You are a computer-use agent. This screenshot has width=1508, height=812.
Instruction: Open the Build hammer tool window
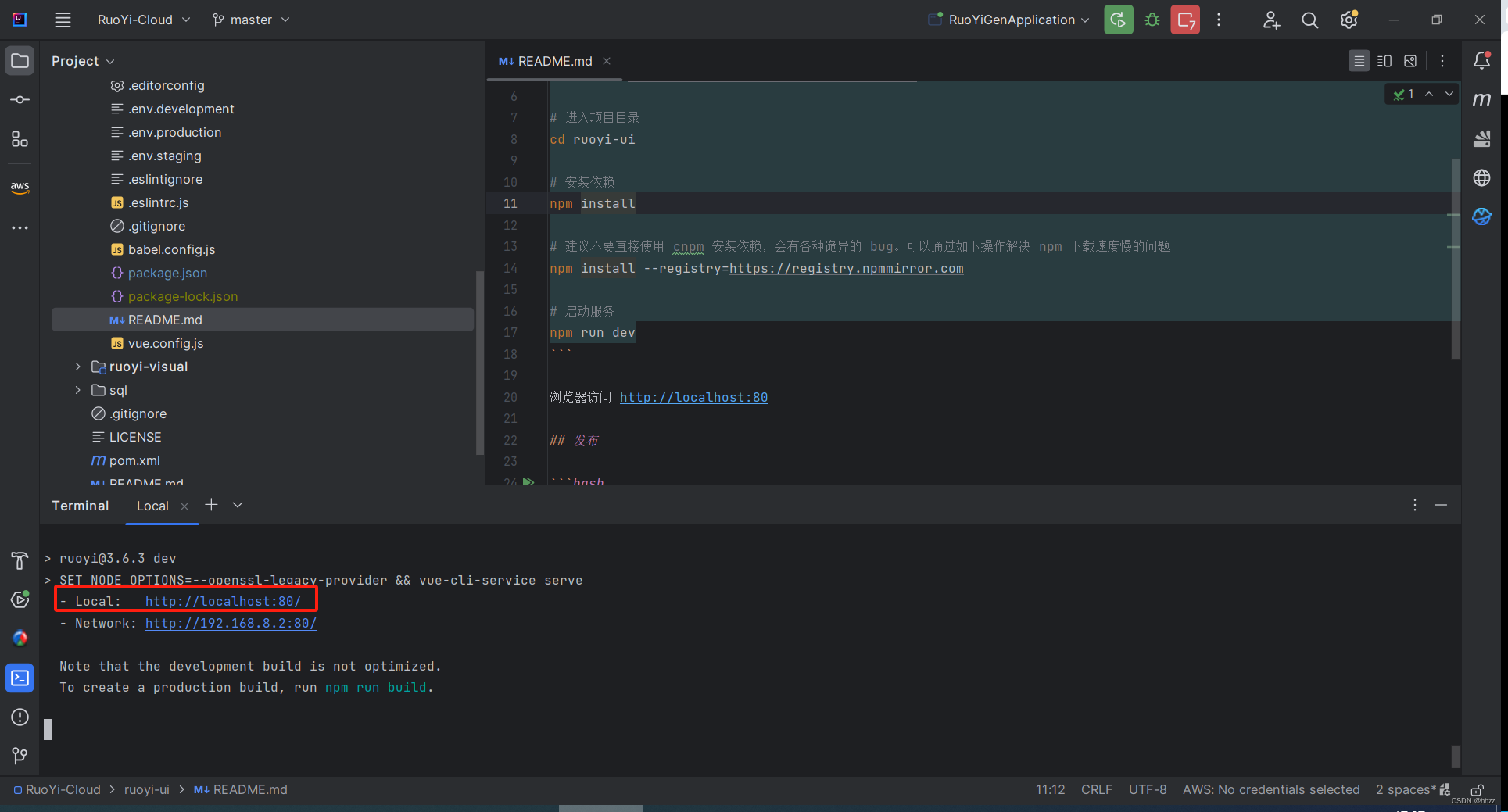[20, 560]
